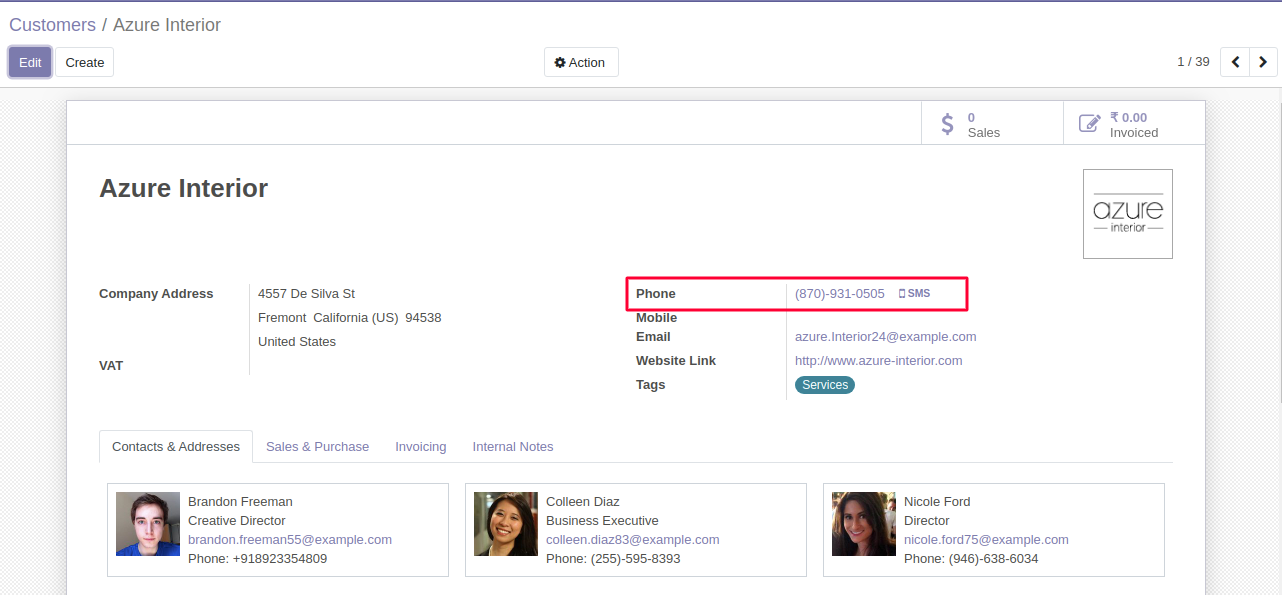The image size is (1282, 595).
Task: Click the Services tag
Action: [x=824, y=385]
